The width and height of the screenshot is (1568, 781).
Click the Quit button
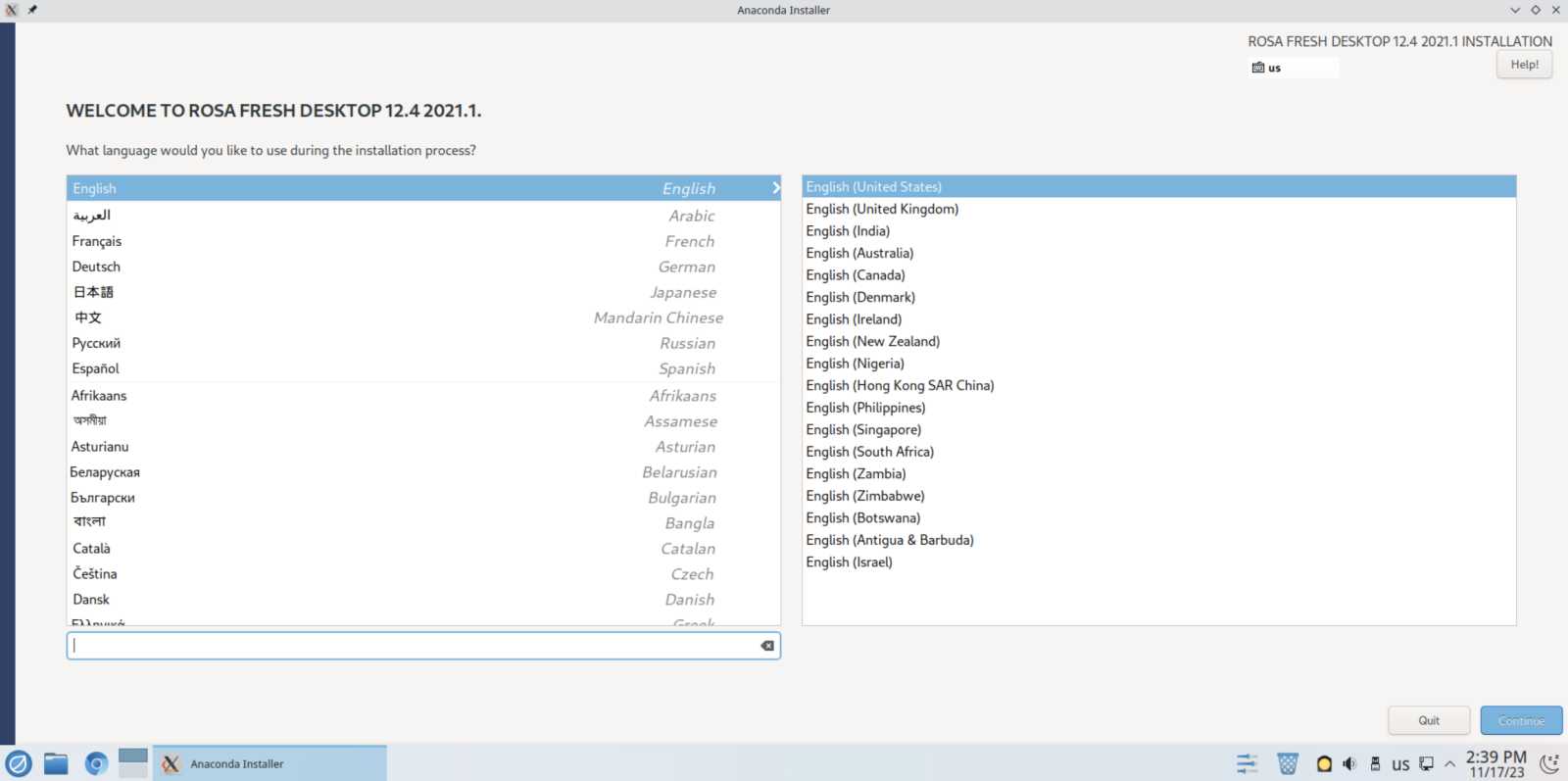[x=1429, y=720]
